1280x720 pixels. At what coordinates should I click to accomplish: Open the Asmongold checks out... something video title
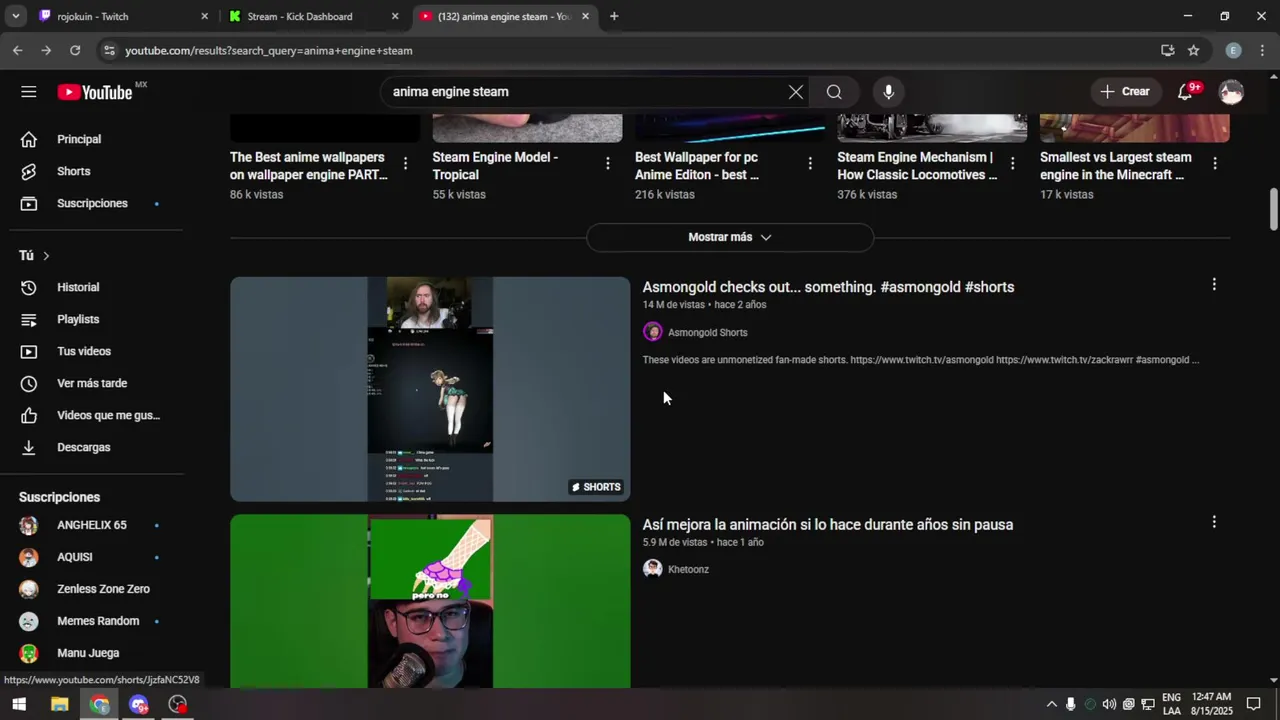point(828,287)
